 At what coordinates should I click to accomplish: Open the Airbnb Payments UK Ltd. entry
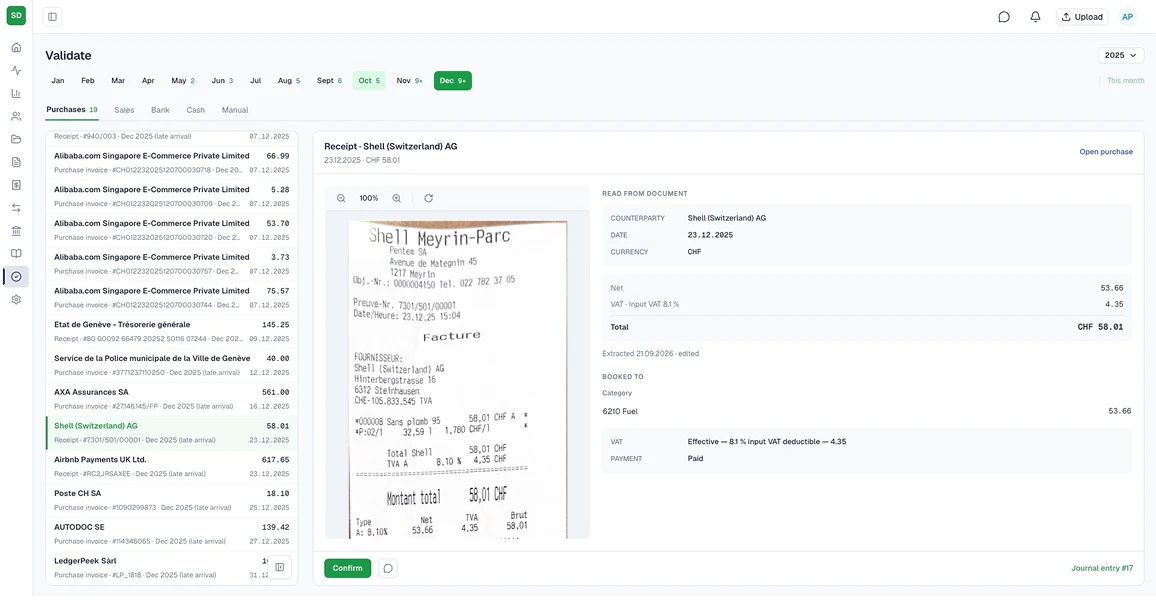coord(172,467)
